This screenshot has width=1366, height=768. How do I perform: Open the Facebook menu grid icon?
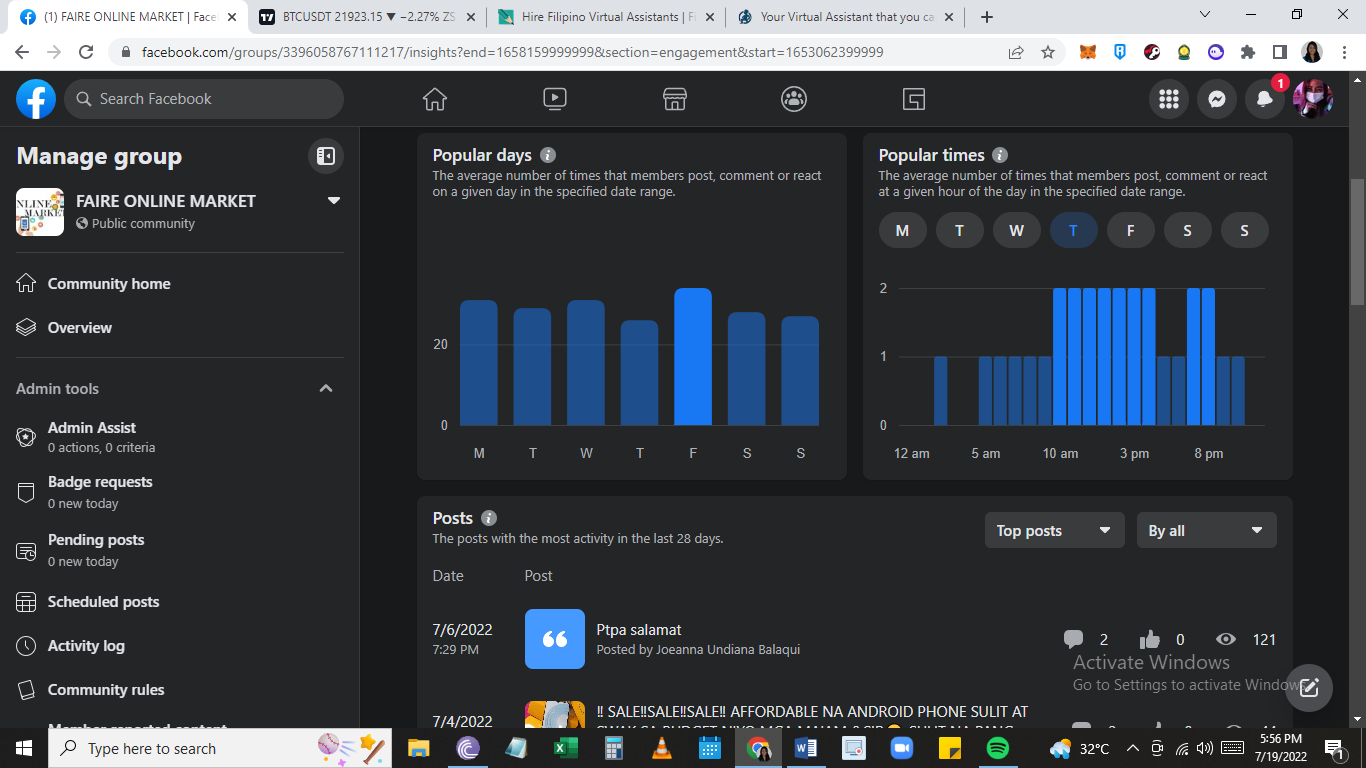coord(1169,99)
